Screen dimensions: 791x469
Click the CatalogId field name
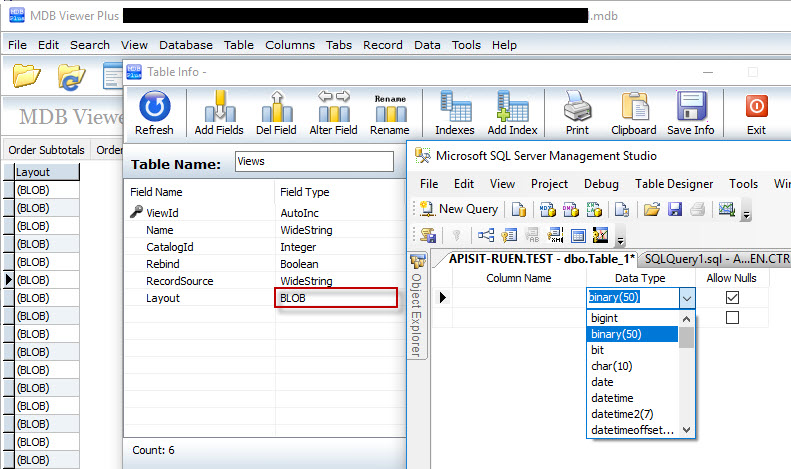[170, 247]
